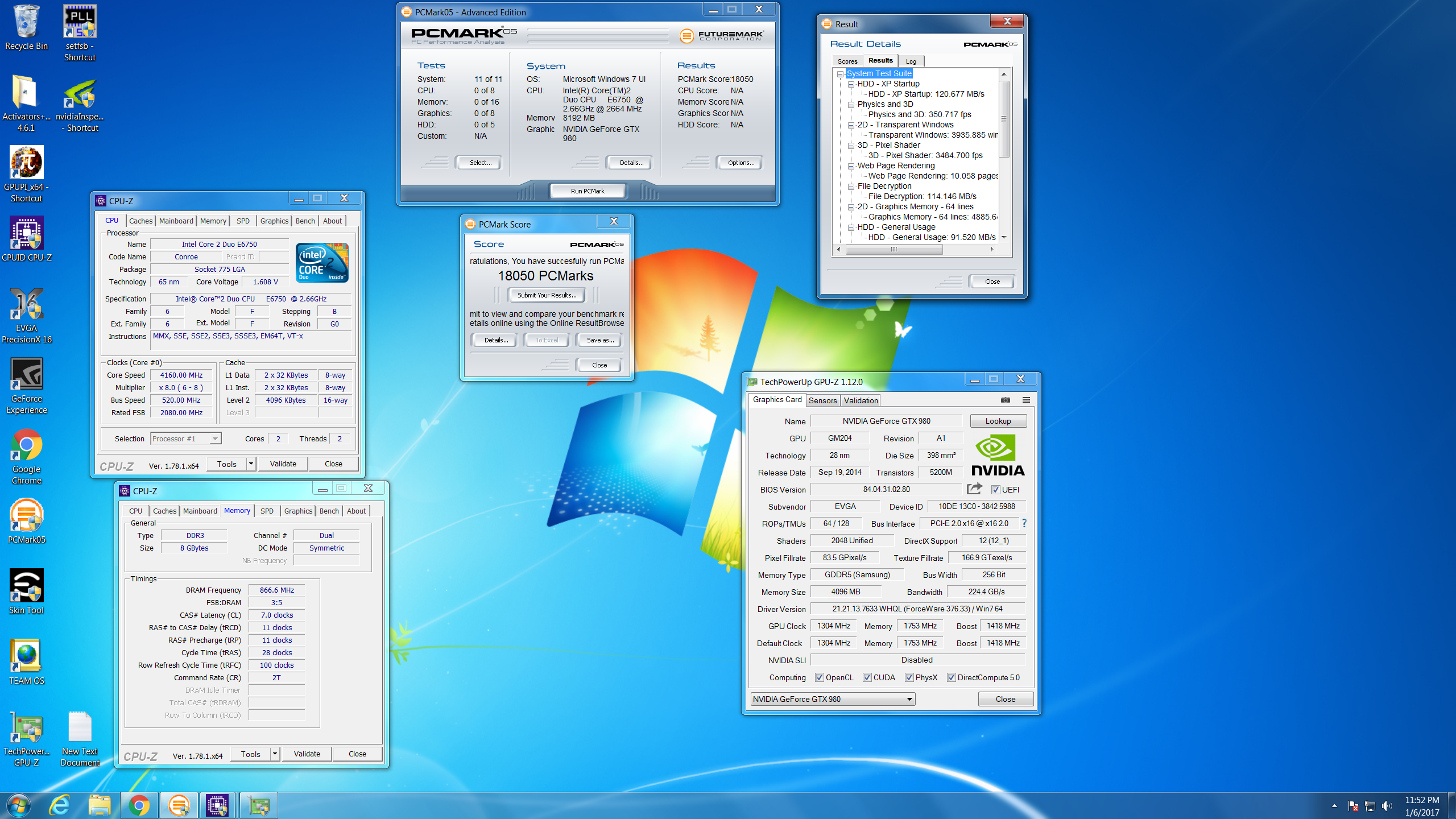Toggle PhysX checkbox in GPU-Z
1456x819 pixels.
[909, 677]
